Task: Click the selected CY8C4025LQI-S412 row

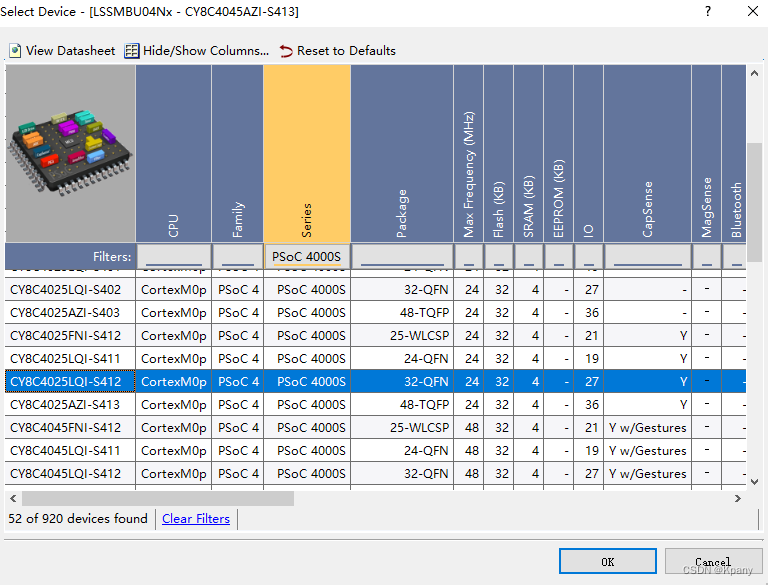Action: (376, 382)
